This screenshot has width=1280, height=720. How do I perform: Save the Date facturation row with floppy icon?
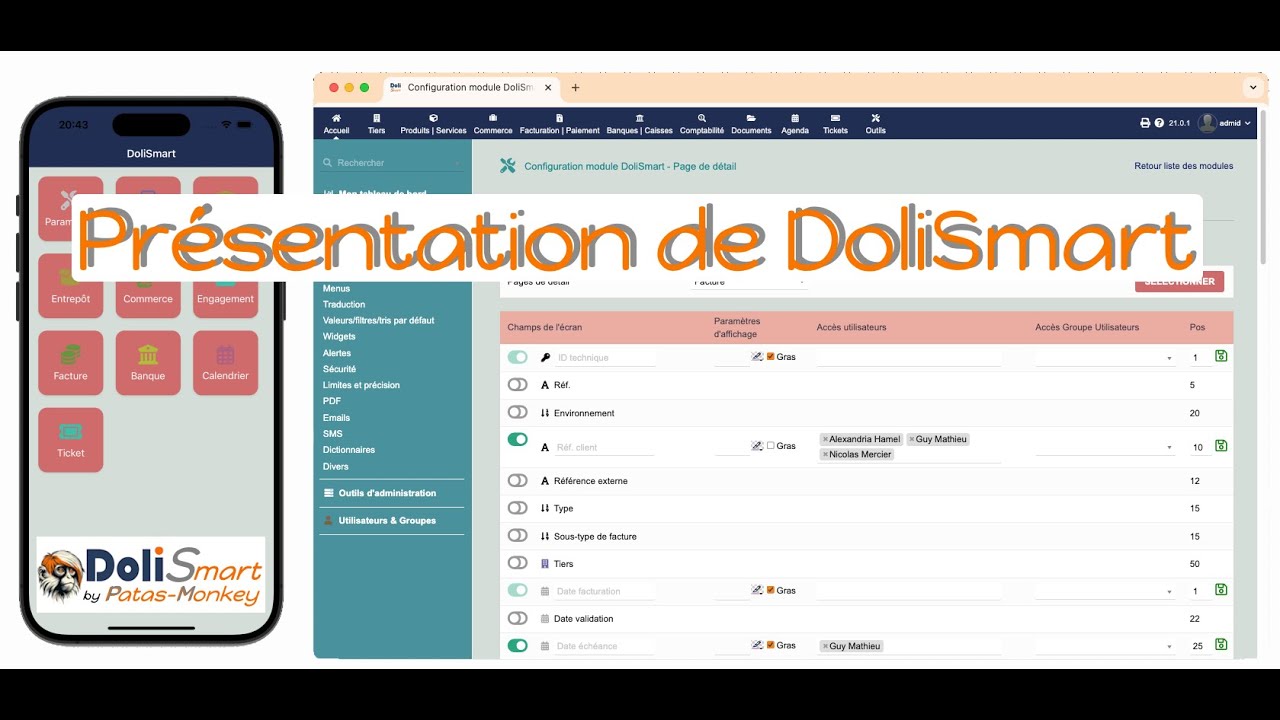click(x=1221, y=590)
